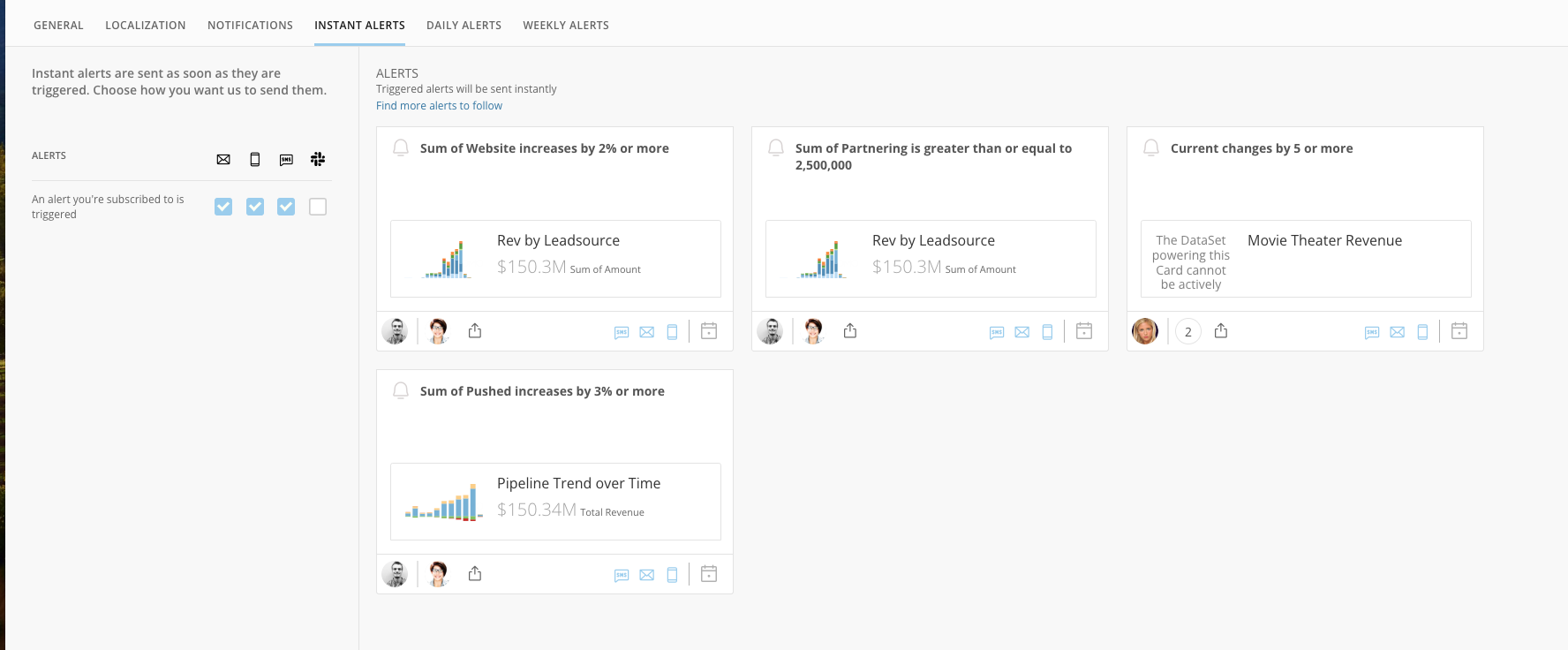Open calendar icon on Current changes card

[1459, 331]
